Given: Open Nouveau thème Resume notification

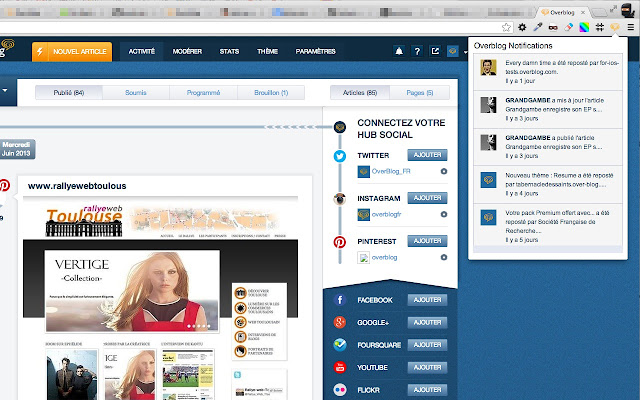Looking at the screenshot, I should (548, 184).
